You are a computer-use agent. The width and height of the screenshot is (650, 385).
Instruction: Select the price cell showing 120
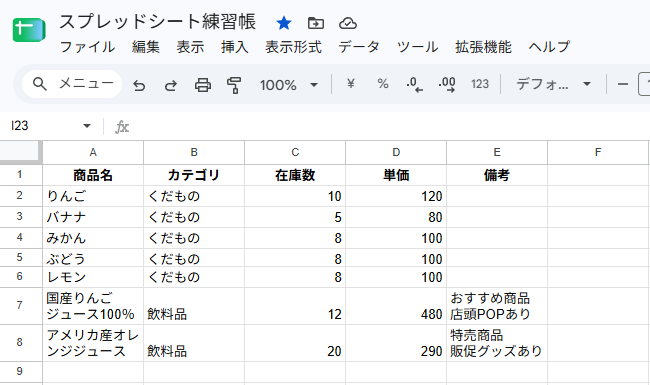396,196
